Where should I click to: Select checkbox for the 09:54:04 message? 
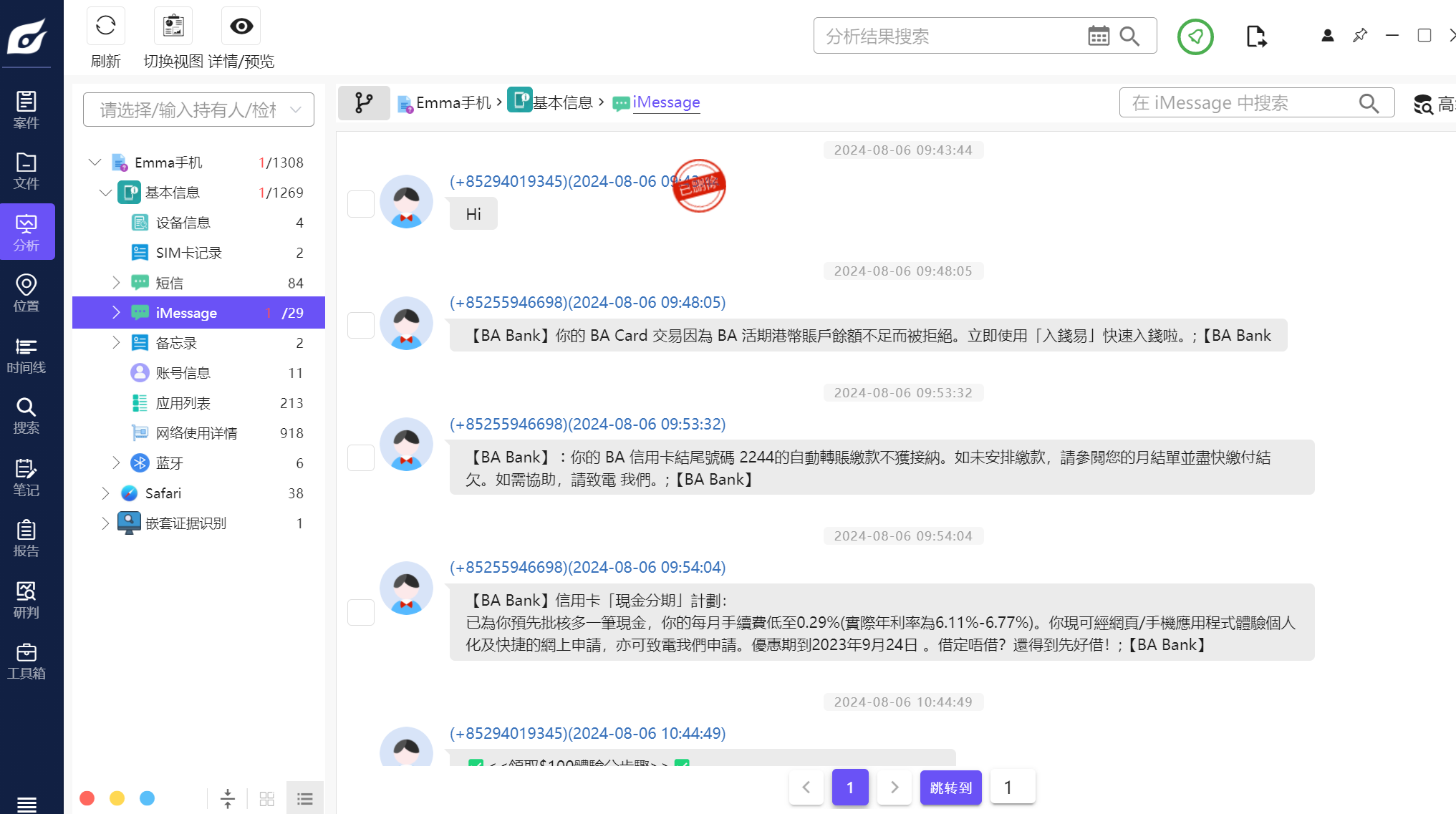click(x=361, y=612)
